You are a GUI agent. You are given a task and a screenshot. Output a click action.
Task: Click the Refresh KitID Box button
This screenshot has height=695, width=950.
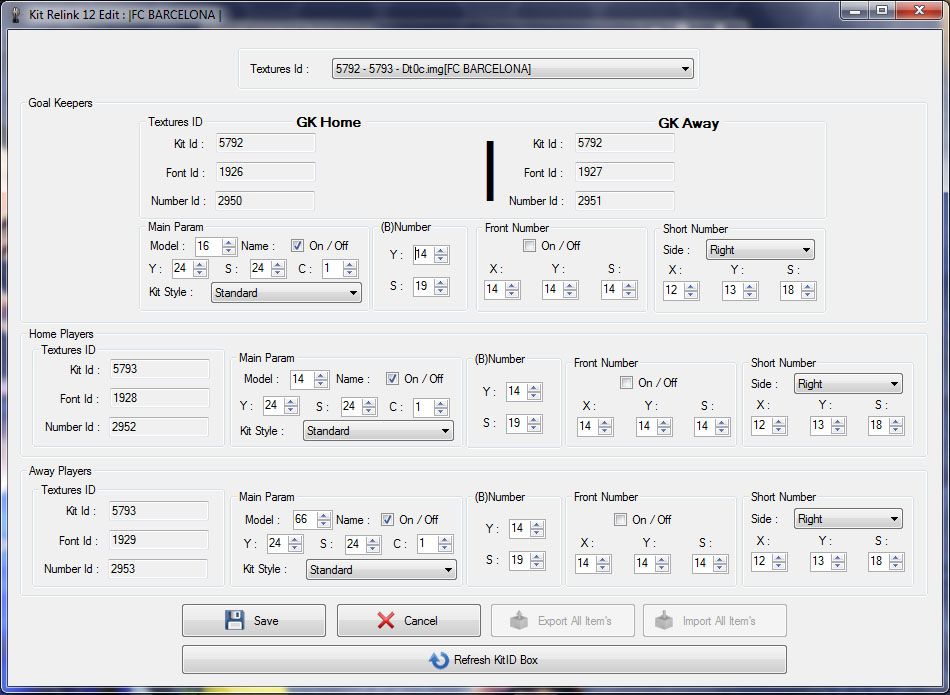click(484, 660)
